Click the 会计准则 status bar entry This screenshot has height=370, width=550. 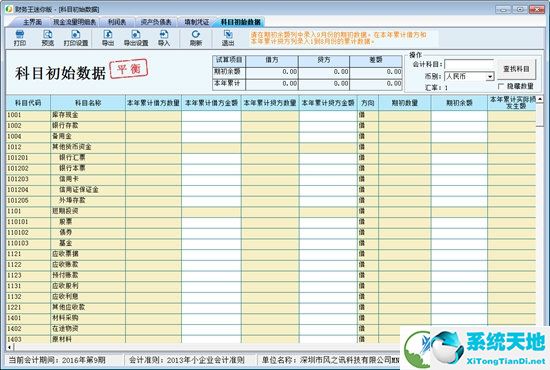pos(187,360)
